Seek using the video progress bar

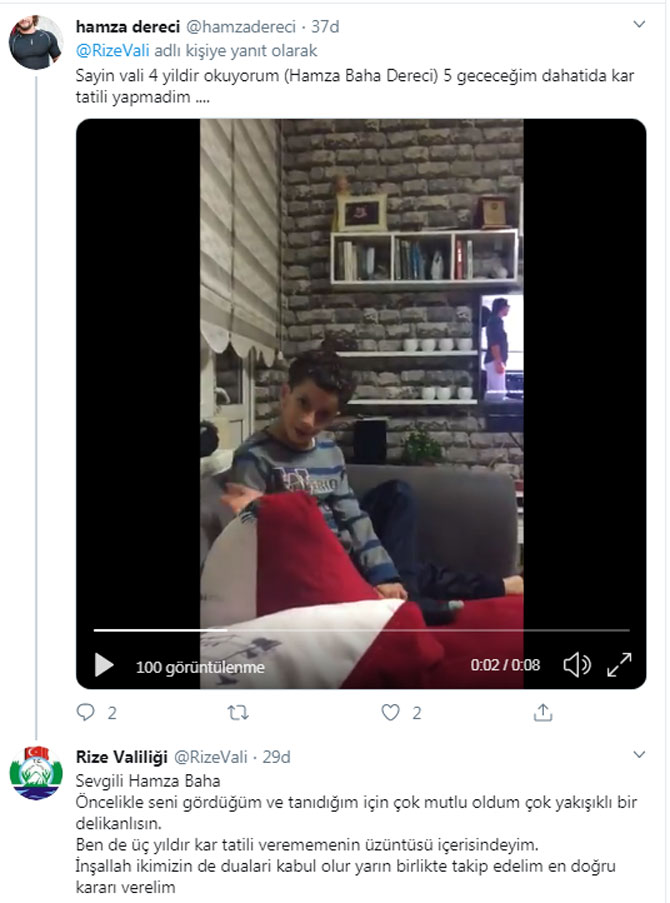(361, 630)
